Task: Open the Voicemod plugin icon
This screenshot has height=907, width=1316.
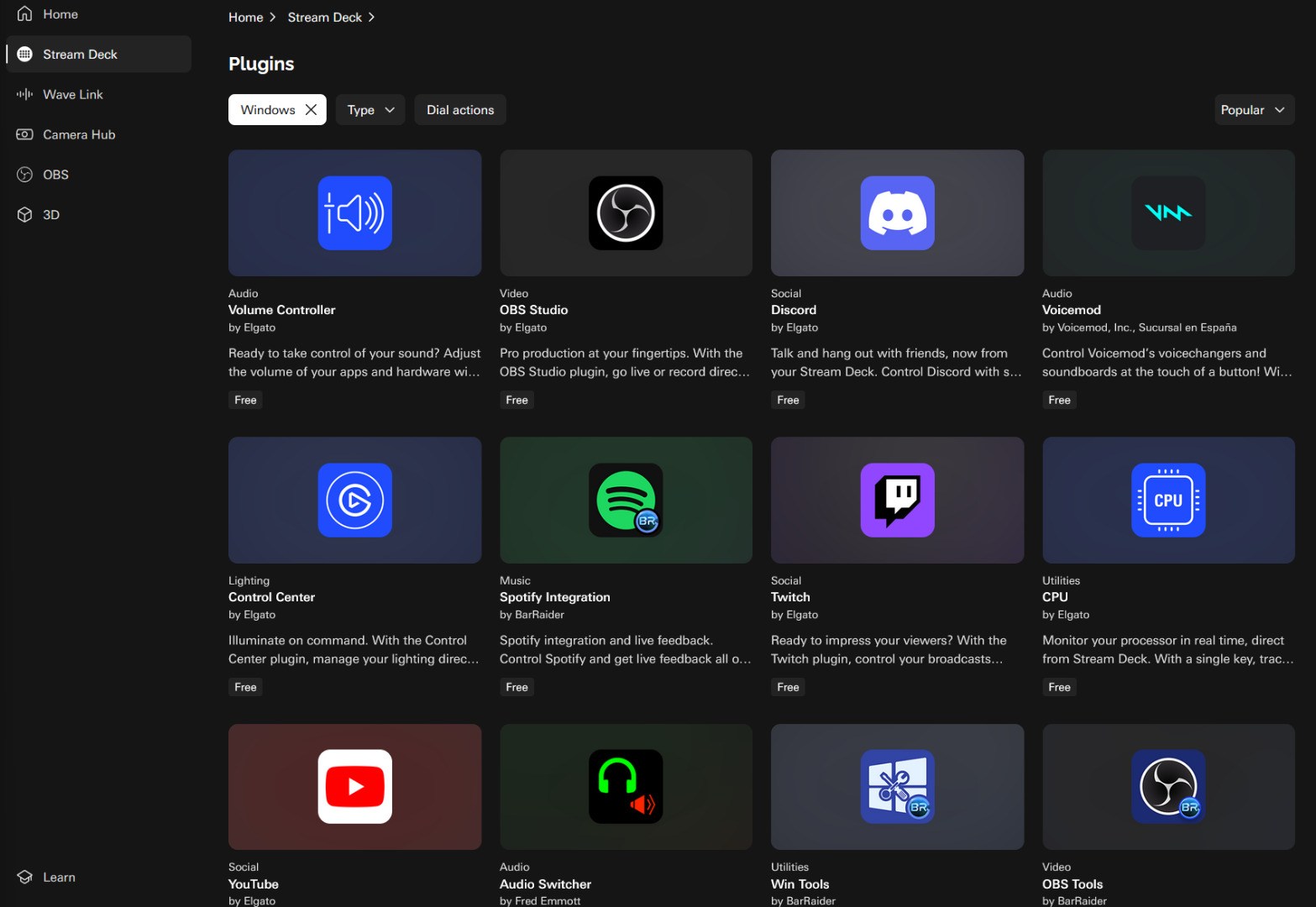Action: [x=1167, y=213]
